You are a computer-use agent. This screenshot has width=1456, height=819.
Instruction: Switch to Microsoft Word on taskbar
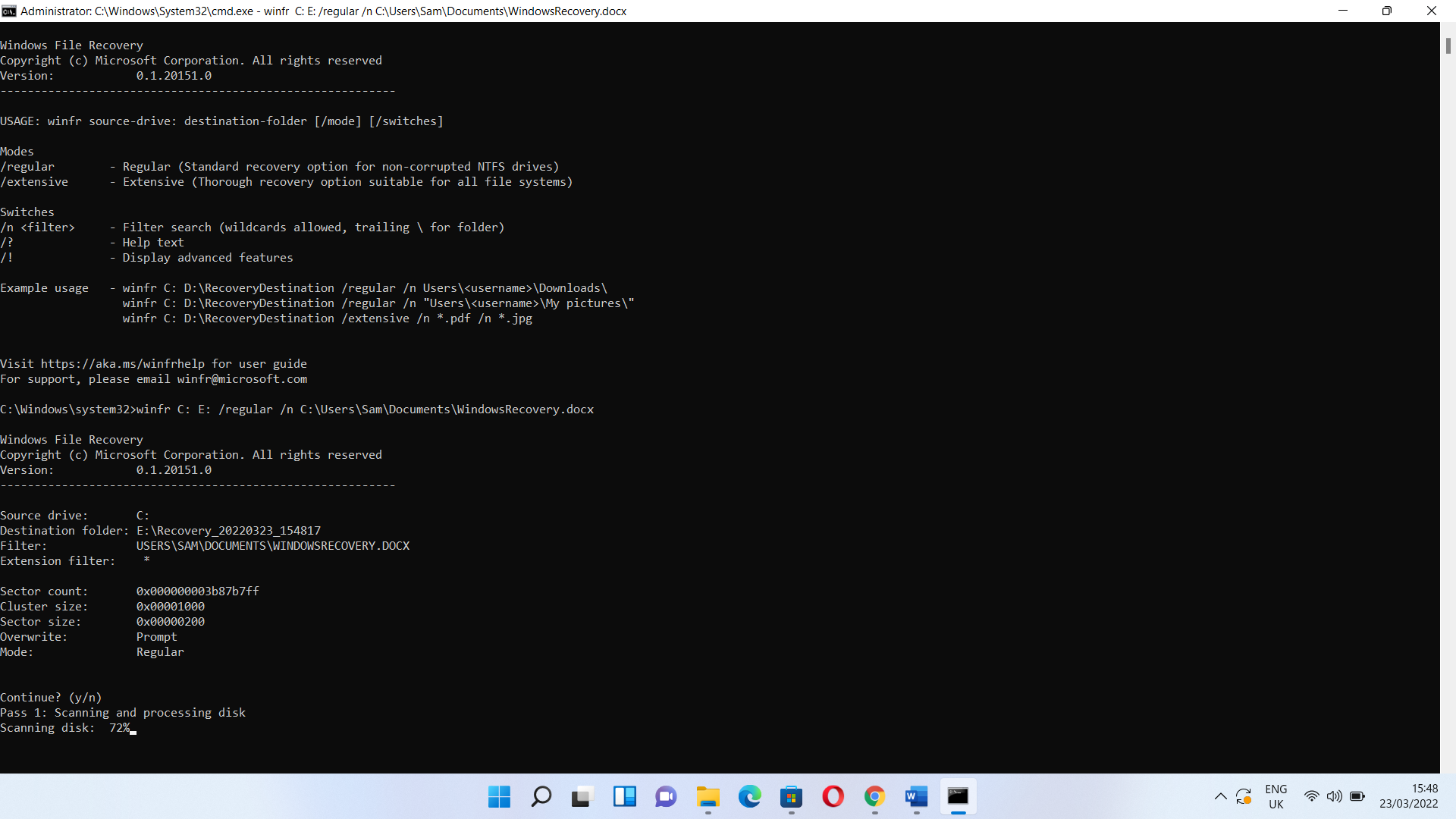coord(916,796)
